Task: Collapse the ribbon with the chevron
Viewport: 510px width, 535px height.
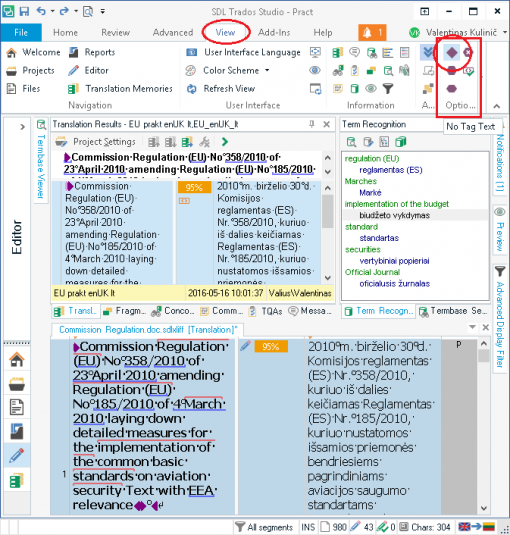Action: (x=497, y=106)
